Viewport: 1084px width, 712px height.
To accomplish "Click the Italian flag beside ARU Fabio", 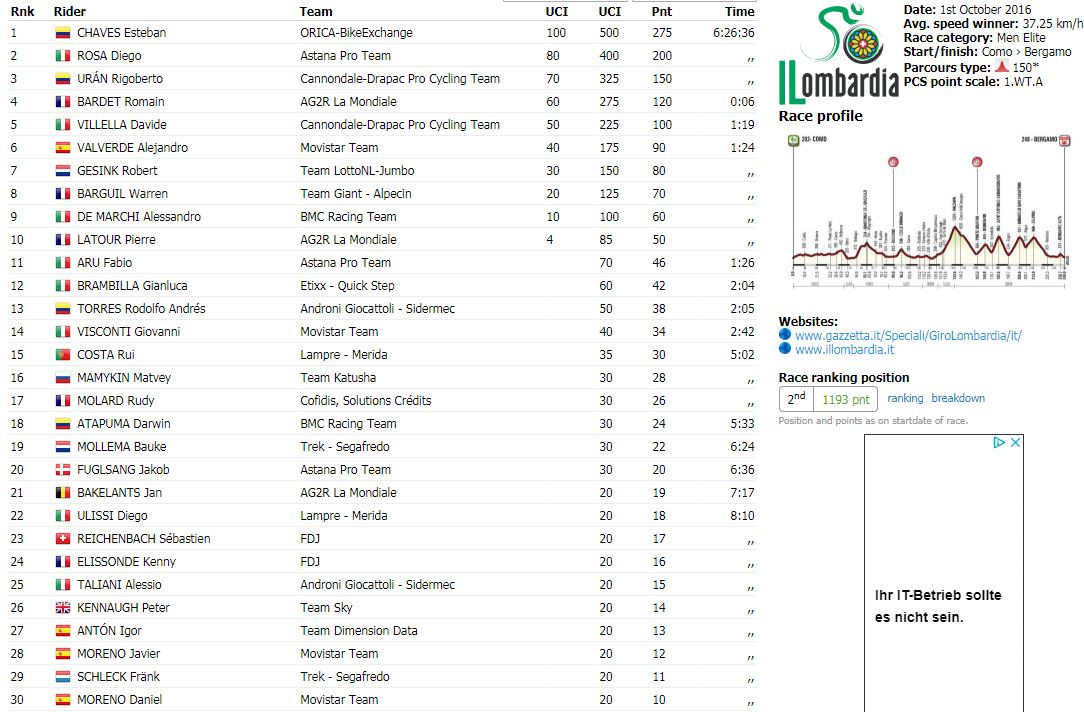I will pyautogui.click(x=63, y=263).
